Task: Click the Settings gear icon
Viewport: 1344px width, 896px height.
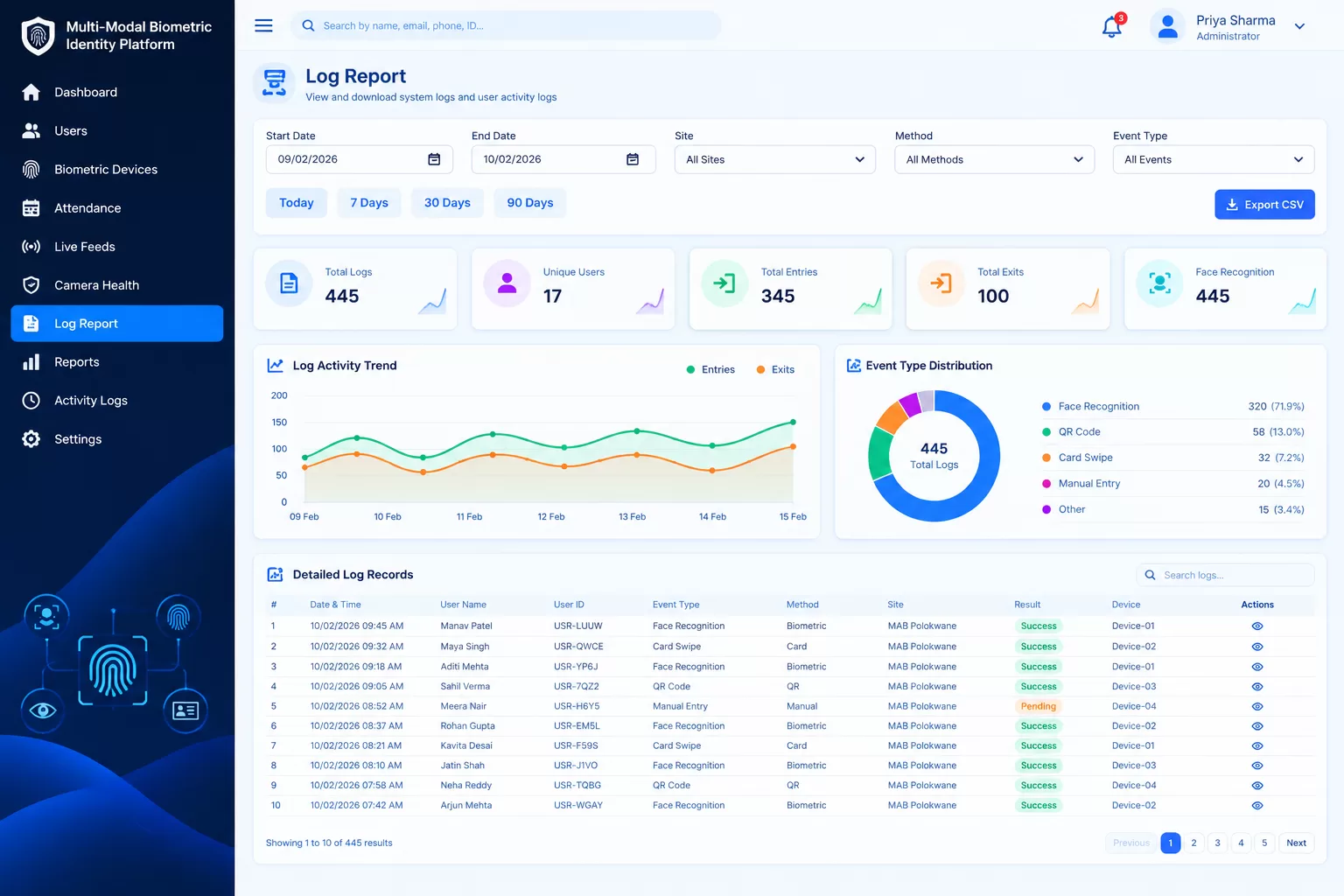Action: tap(31, 438)
